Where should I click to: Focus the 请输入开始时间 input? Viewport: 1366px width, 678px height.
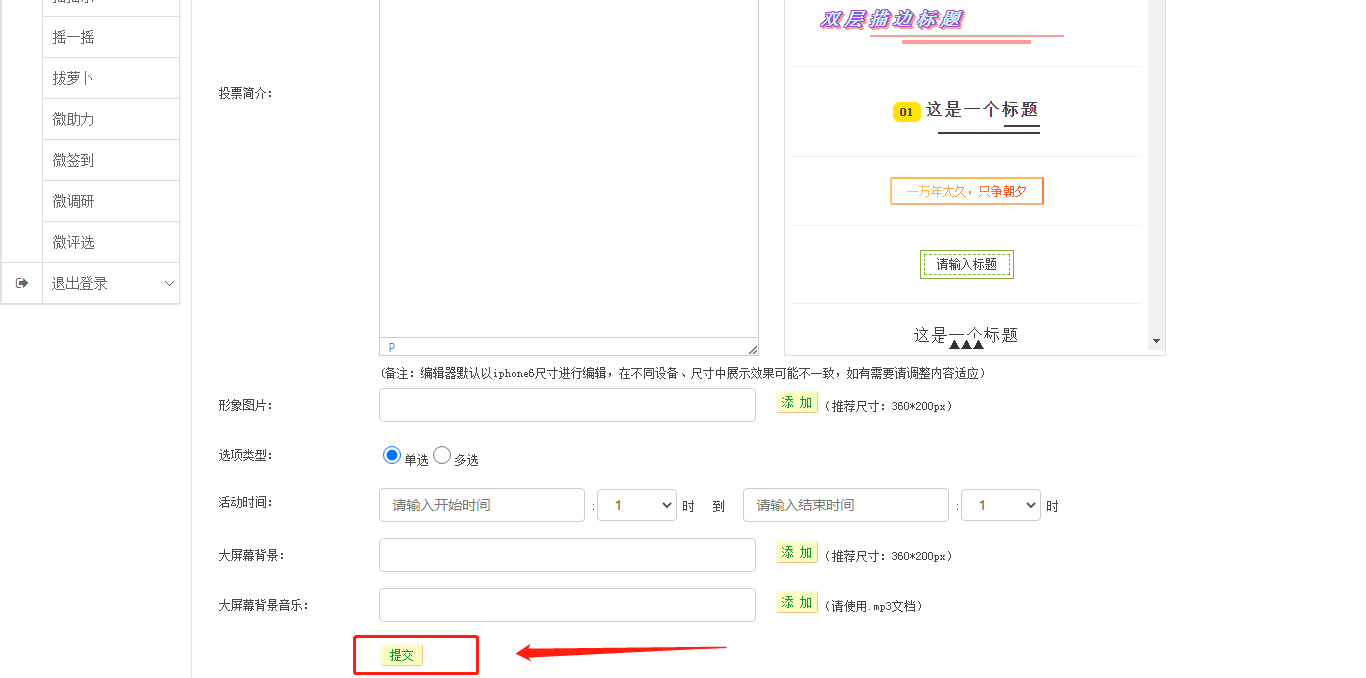pos(481,505)
